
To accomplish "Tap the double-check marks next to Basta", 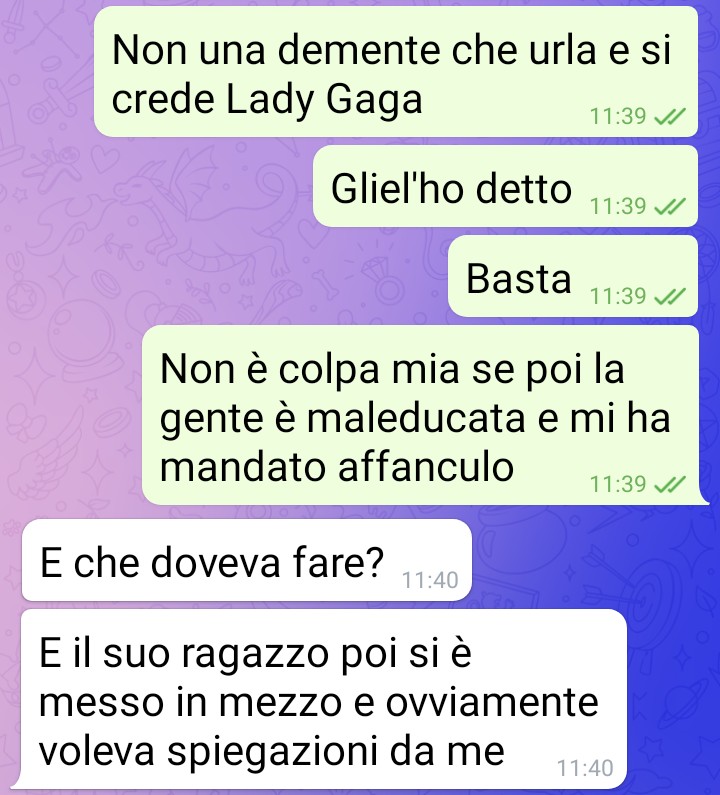I will coord(669,296).
